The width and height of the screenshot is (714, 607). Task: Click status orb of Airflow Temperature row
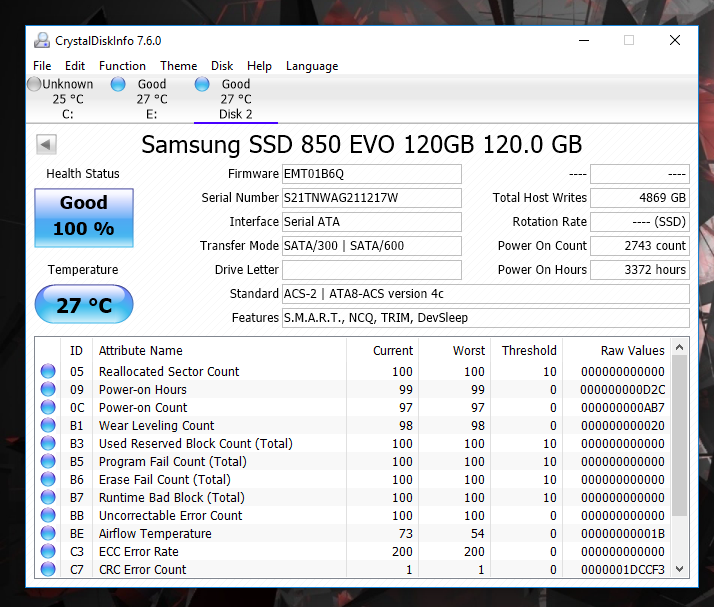click(48, 533)
